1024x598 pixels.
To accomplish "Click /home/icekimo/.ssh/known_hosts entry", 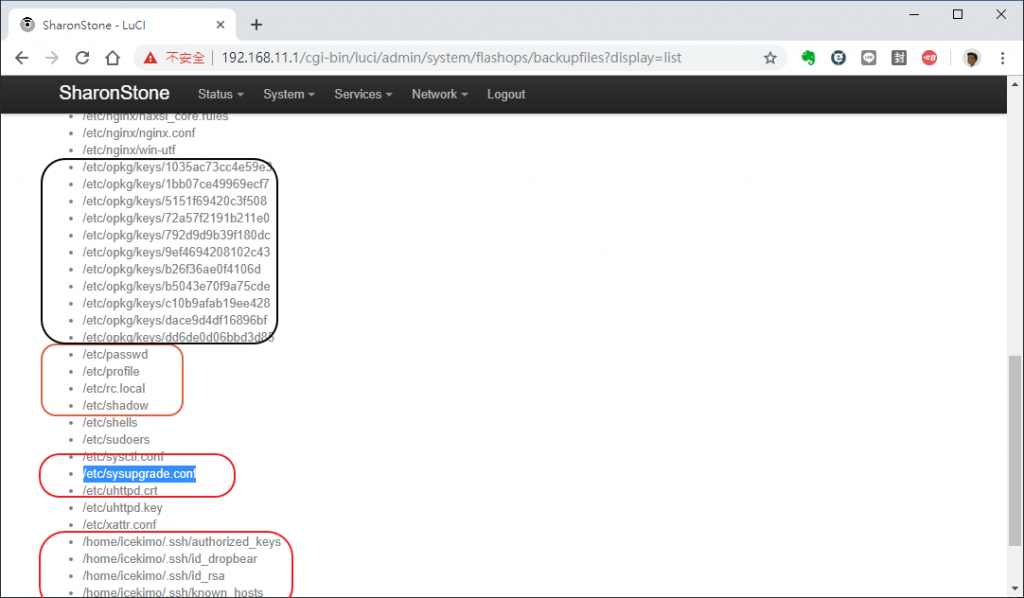I will [172, 592].
